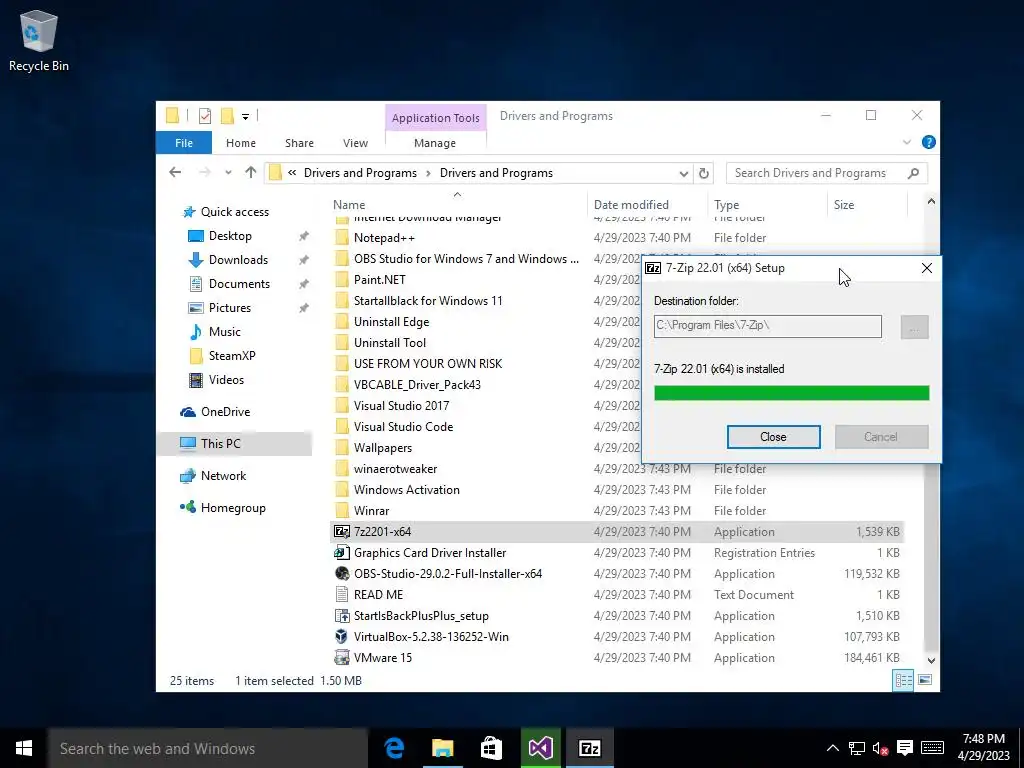Image resolution: width=1024 pixels, height=768 pixels.
Task: Open the Store taskbar icon
Action: pos(491,748)
